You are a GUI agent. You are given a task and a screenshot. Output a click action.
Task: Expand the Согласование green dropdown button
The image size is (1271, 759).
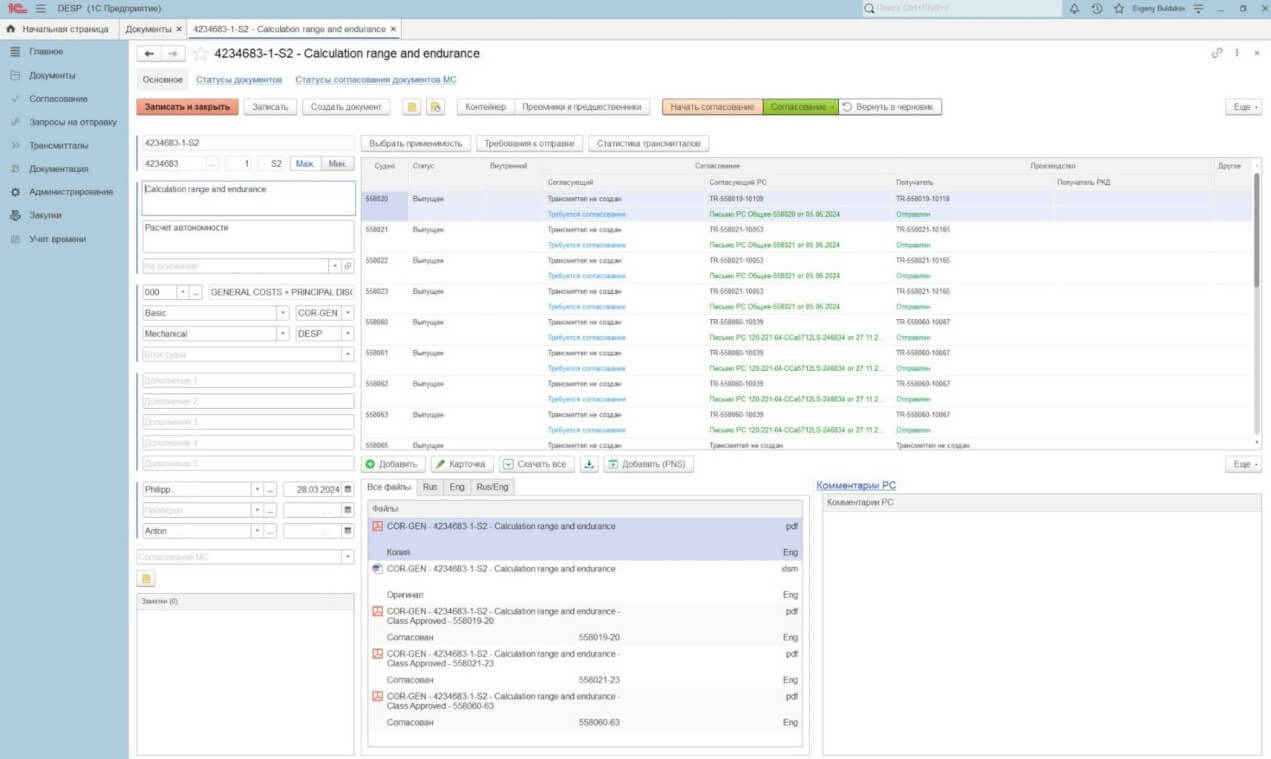click(799, 107)
